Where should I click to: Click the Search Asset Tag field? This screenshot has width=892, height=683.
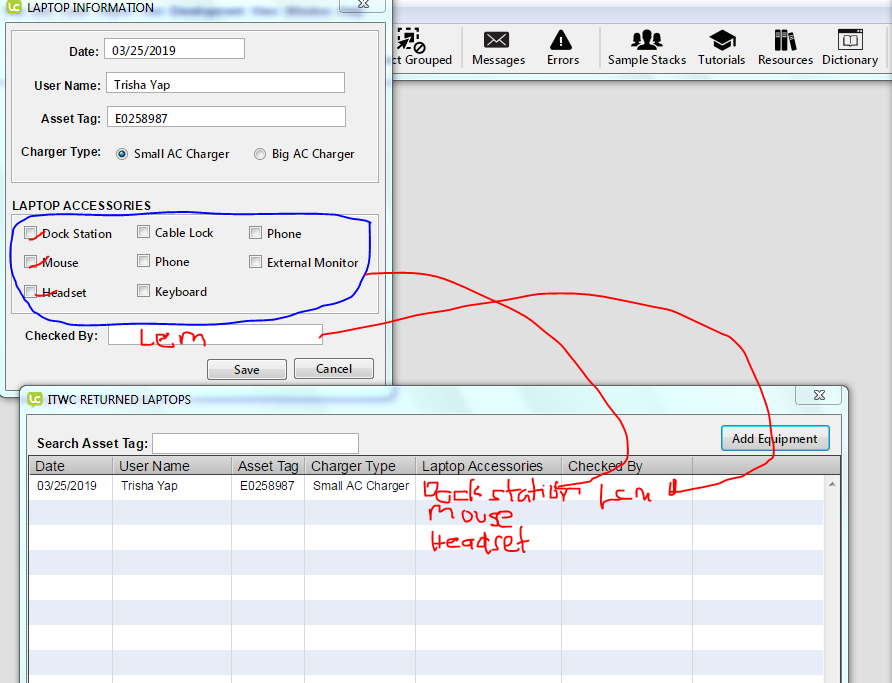pos(255,443)
